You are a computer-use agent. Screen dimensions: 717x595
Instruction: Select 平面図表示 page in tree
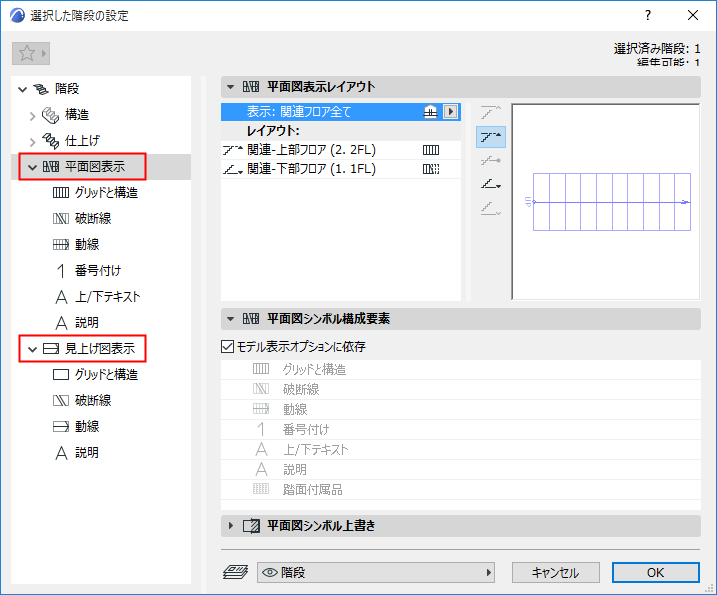95,166
